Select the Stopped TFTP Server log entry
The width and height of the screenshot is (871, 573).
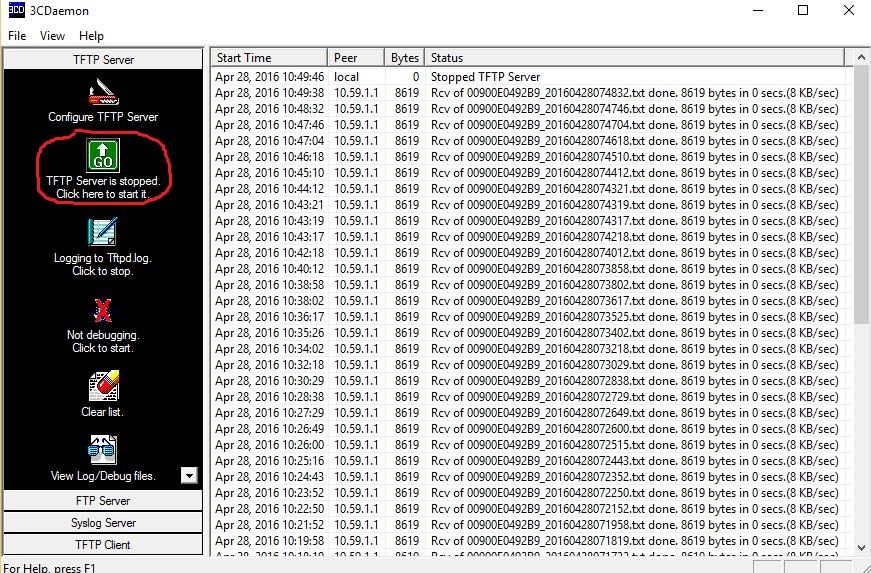[485, 76]
